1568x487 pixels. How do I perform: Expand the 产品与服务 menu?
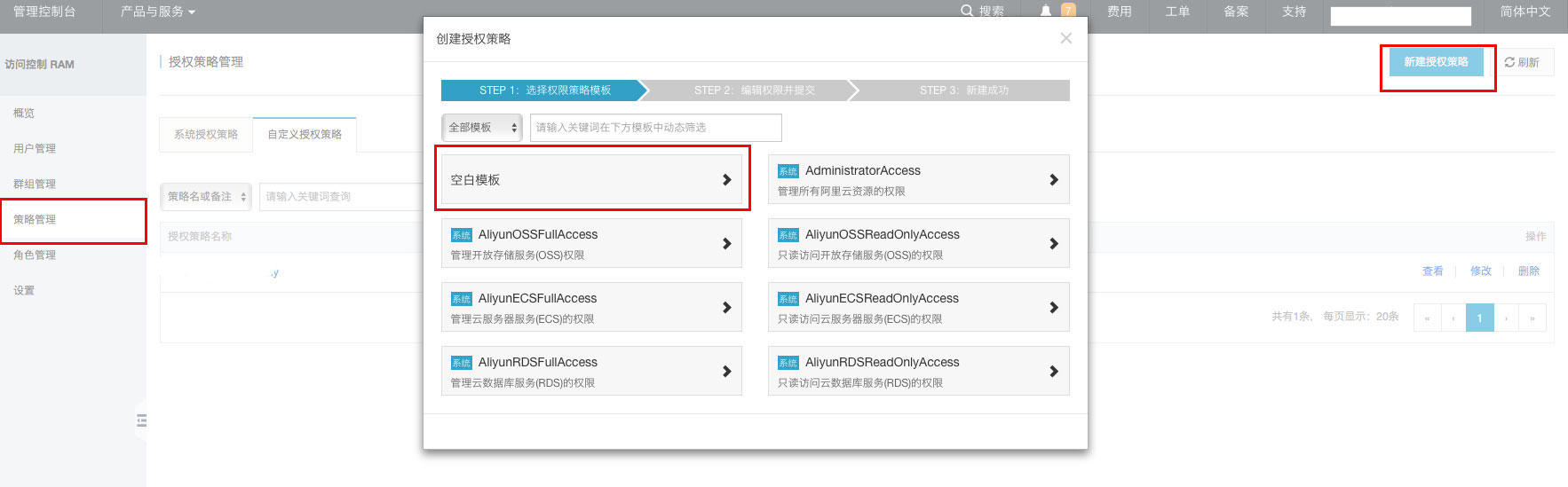click(x=157, y=12)
